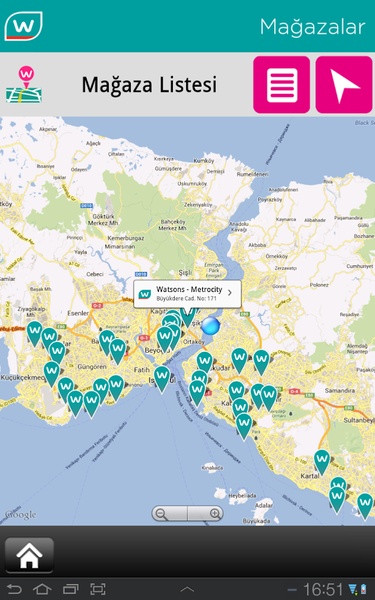Tap the Android back button
375x600 pixels.
pos(14,589)
